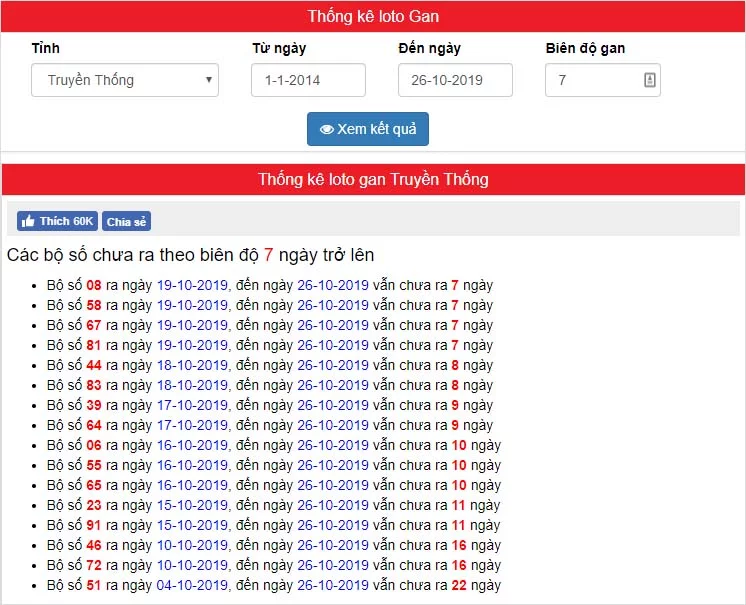Viewport: 746px width, 605px height.
Task: Click the Thống kê loto gan Truyền Thống banner
Action: tap(373, 179)
